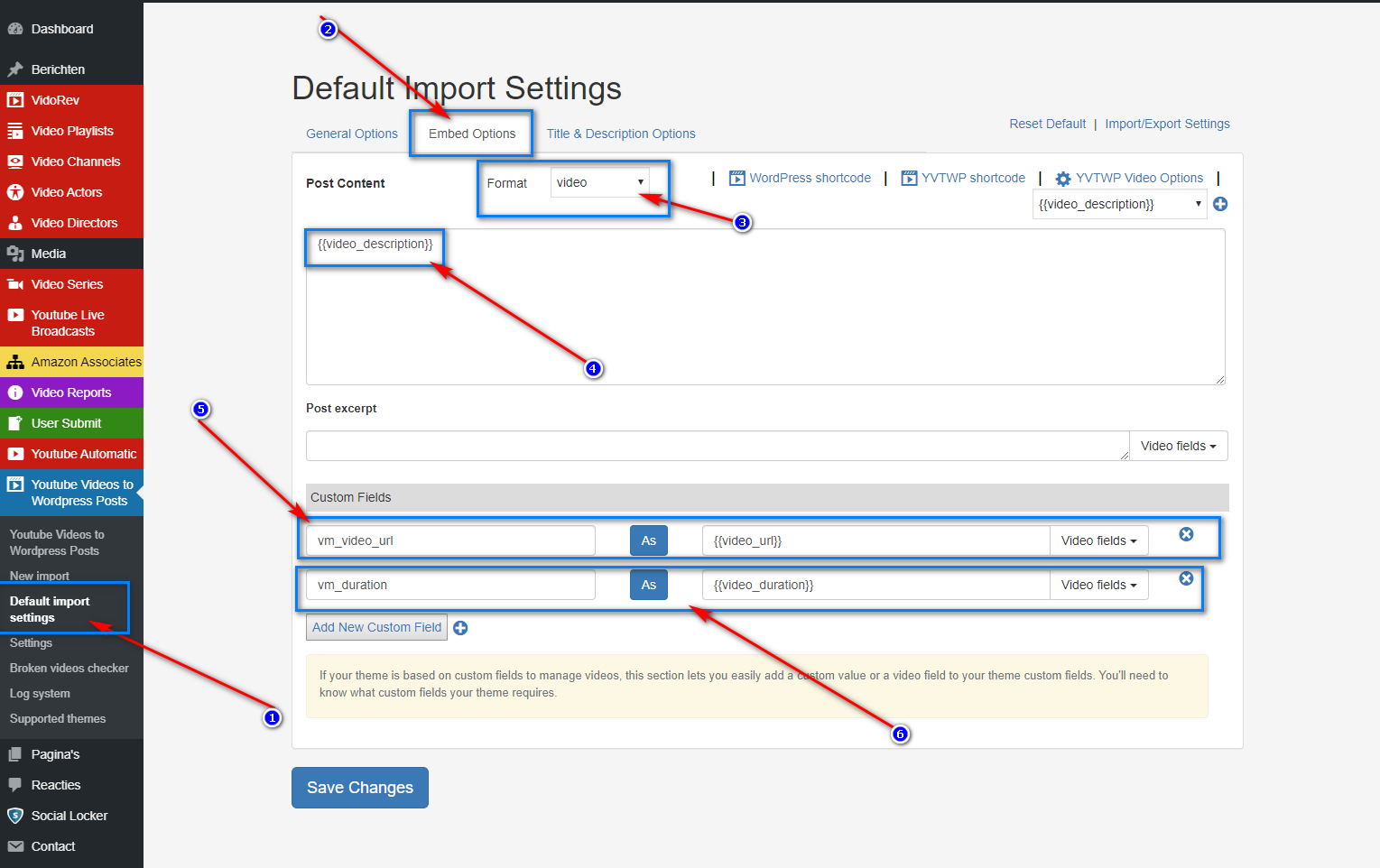Image resolution: width=1380 pixels, height=868 pixels.
Task: Open Video fields dropdown for vm_video_url row
Action: (x=1098, y=540)
